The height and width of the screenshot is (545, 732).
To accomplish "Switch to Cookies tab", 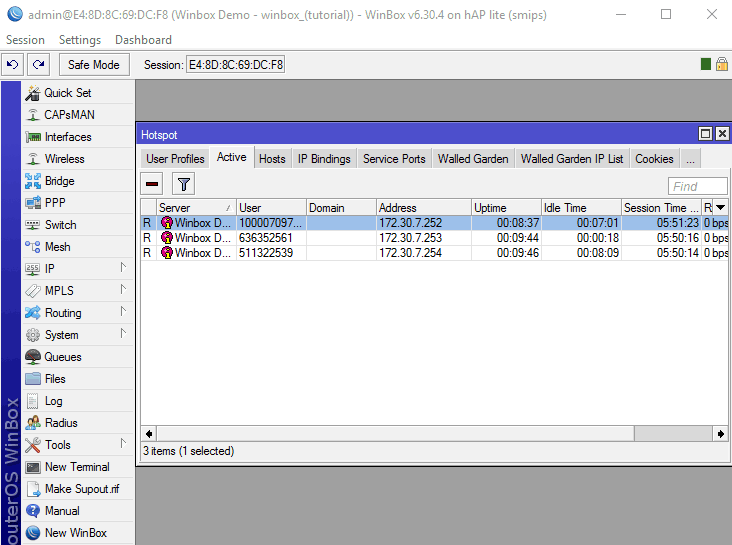I will [654, 159].
